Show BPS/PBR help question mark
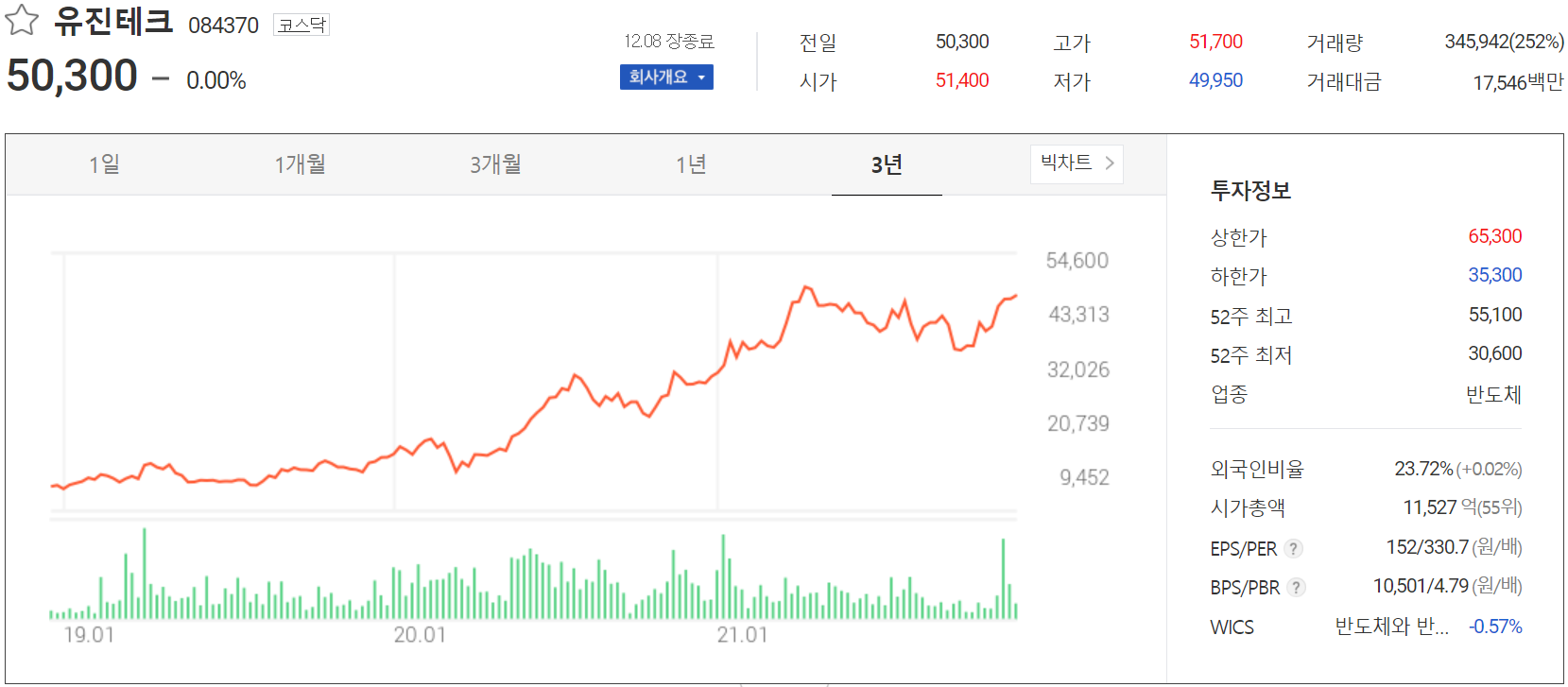The height and width of the screenshot is (687, 1568). pos(1297,587)
